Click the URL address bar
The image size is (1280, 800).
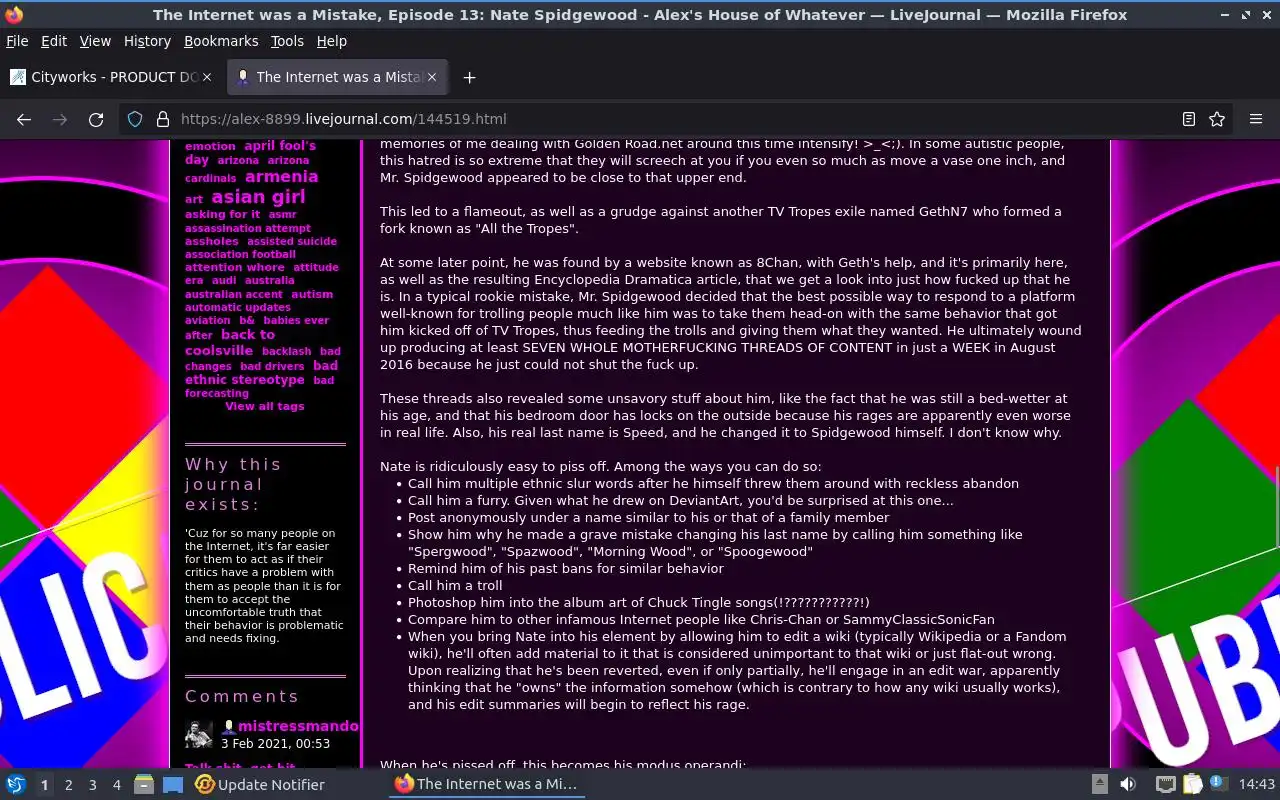pyautogui.click(x=675, y=119)
